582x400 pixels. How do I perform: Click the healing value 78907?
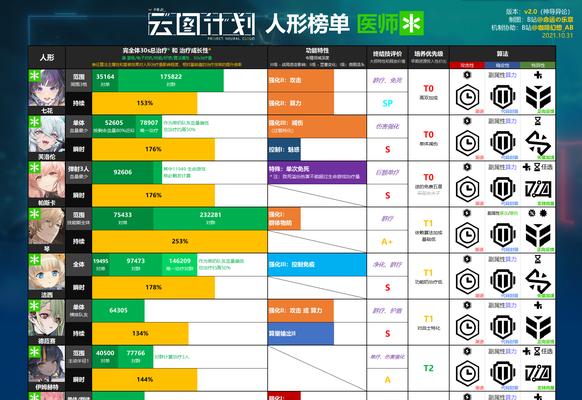click(149, 122)
